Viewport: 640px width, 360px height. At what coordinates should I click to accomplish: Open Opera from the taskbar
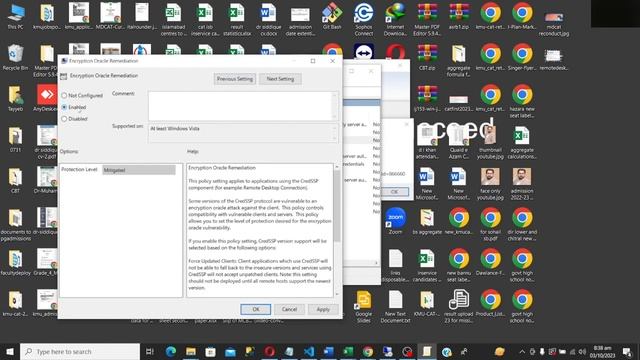click(x=269, y=351)
